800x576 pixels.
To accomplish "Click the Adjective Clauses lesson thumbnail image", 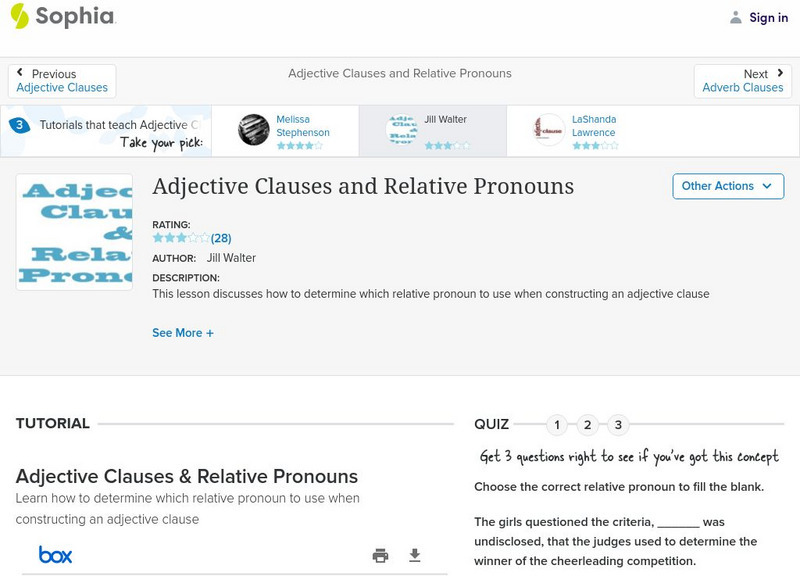I will click(74, 232).
